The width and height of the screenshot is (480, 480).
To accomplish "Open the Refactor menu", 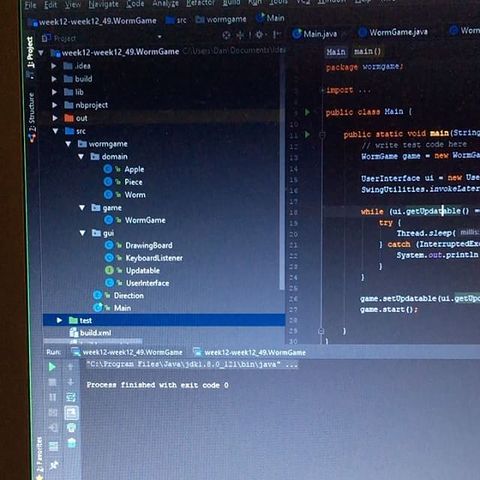I will click(201, 3).
